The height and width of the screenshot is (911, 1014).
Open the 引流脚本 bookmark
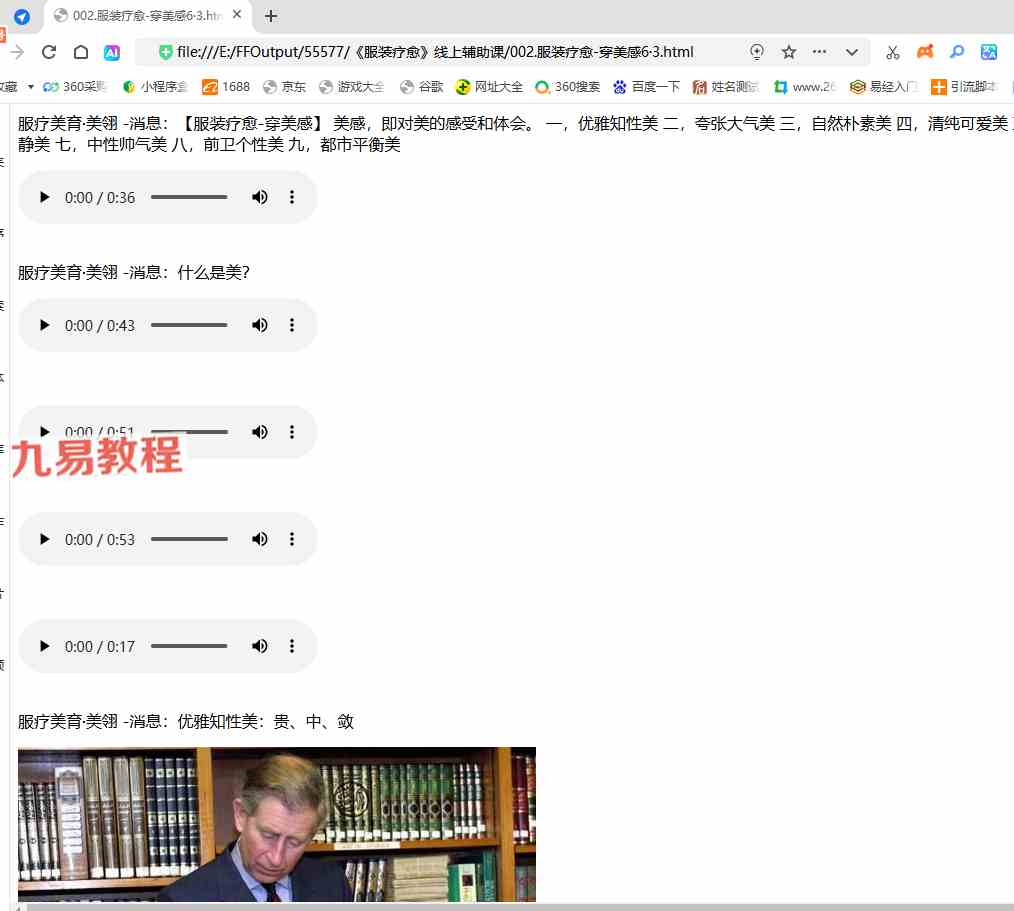[964, 87]
